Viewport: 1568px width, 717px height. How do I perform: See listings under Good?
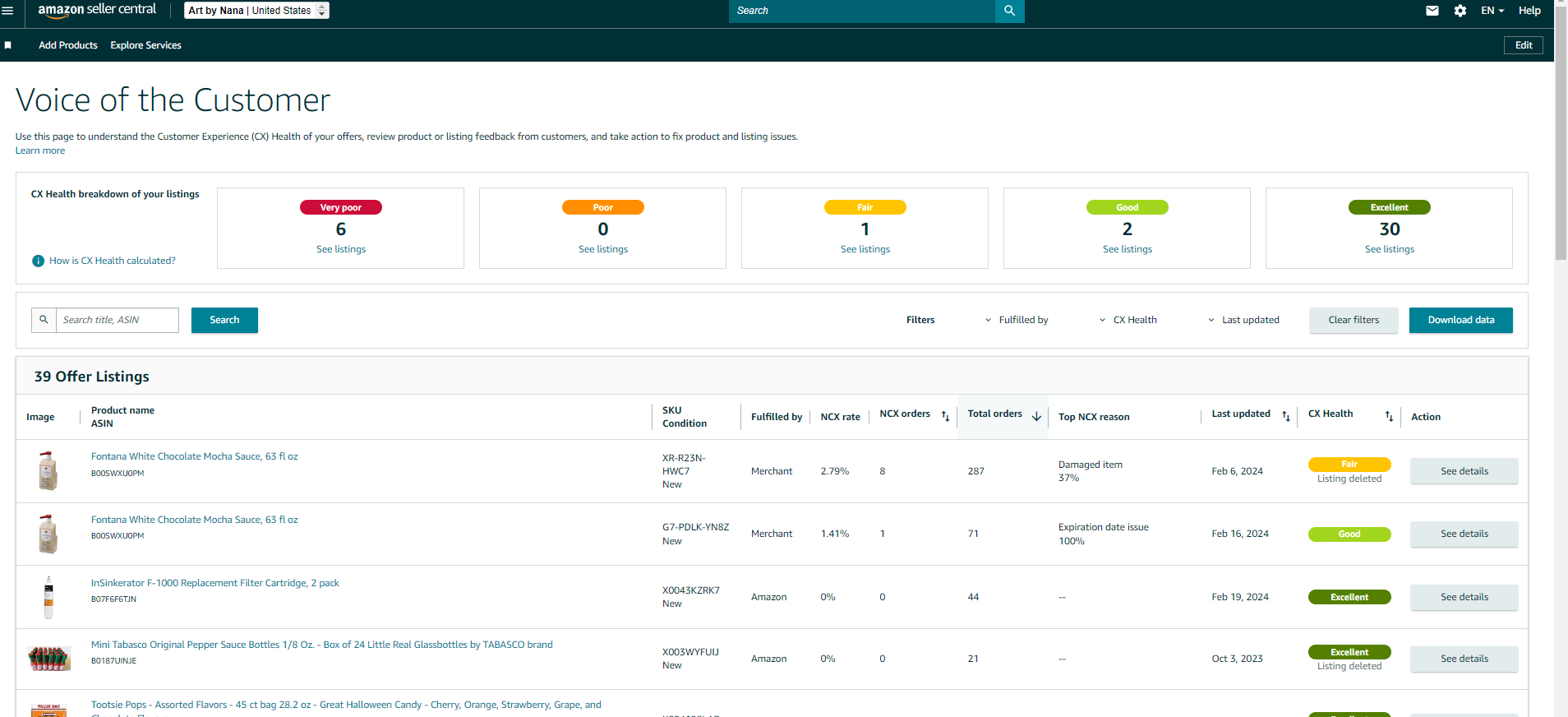click(x=1128, y=249)
